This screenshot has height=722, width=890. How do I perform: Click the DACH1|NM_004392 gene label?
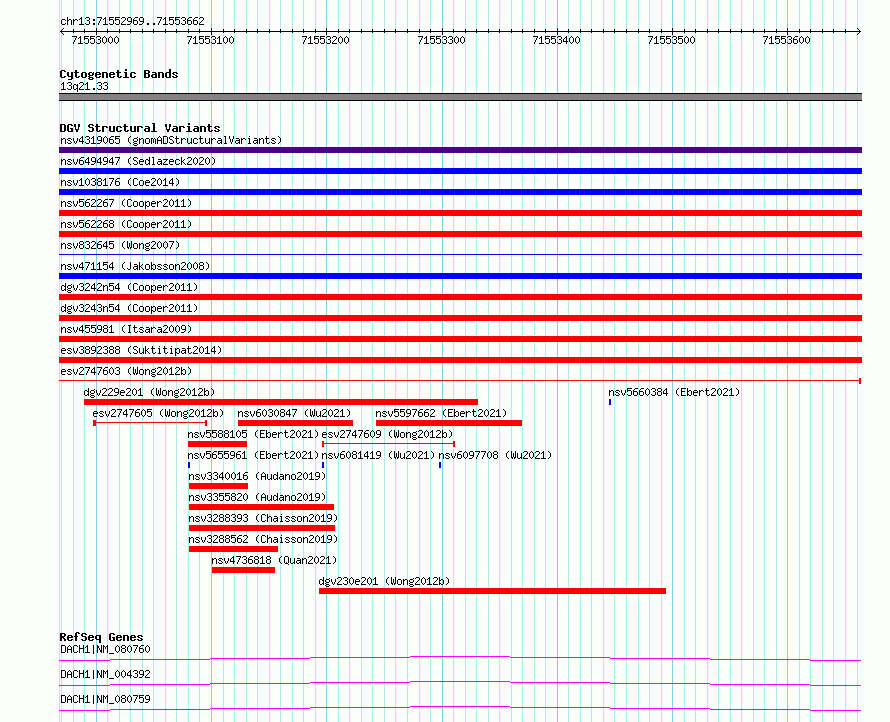[105, 674]
